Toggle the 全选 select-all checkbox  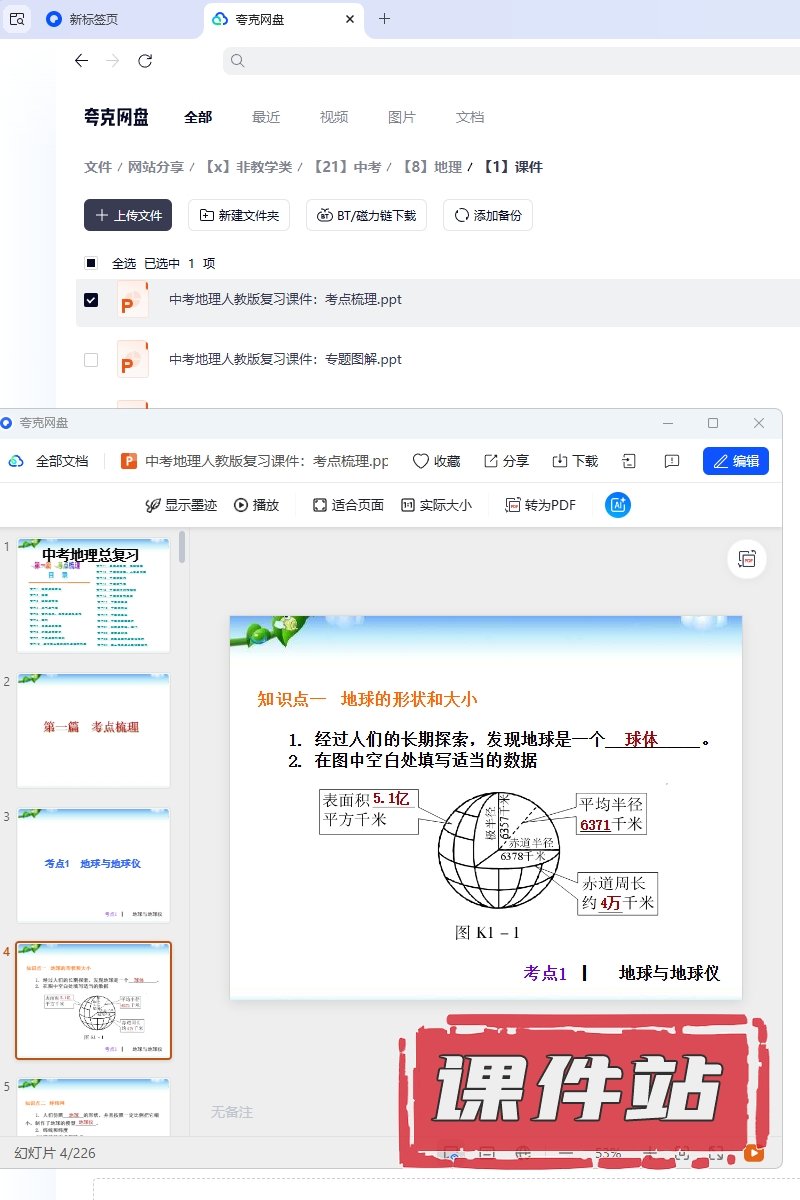pyautogui.click(x=91, y=263)
